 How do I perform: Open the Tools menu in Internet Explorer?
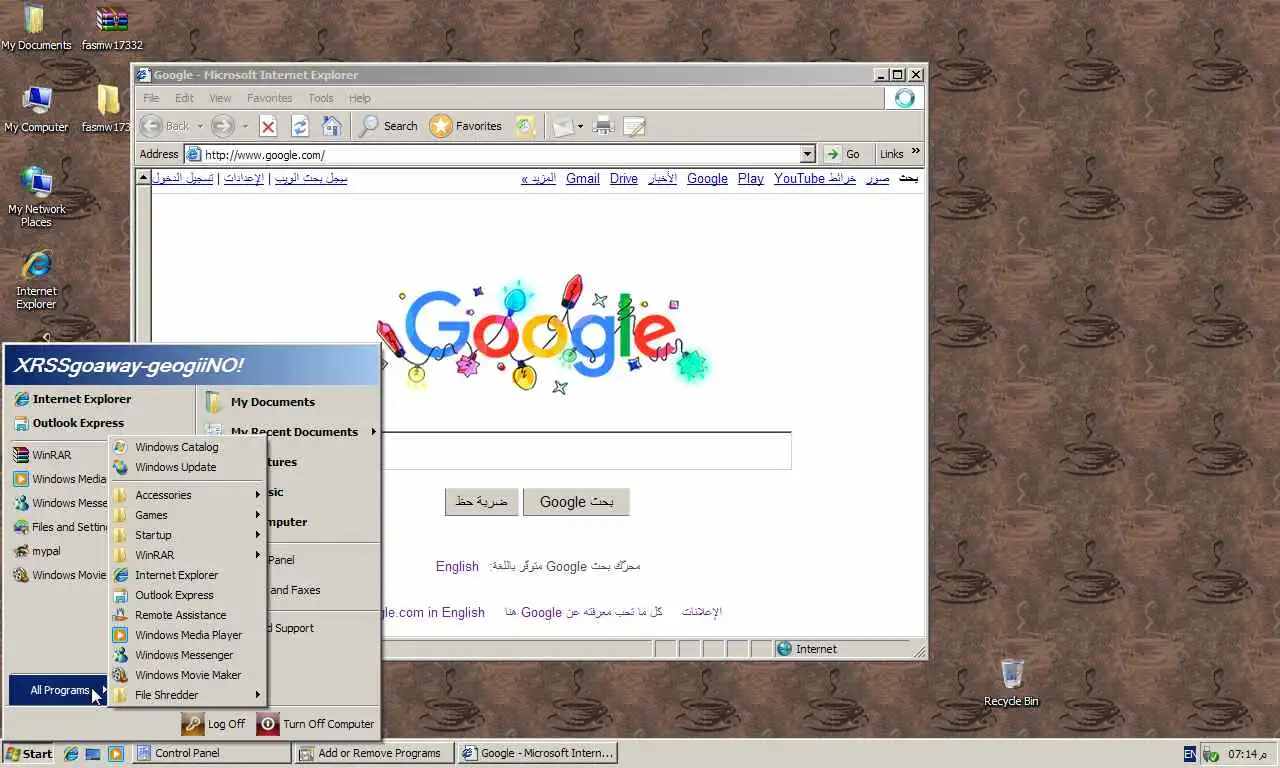click(x=321, y=98)
